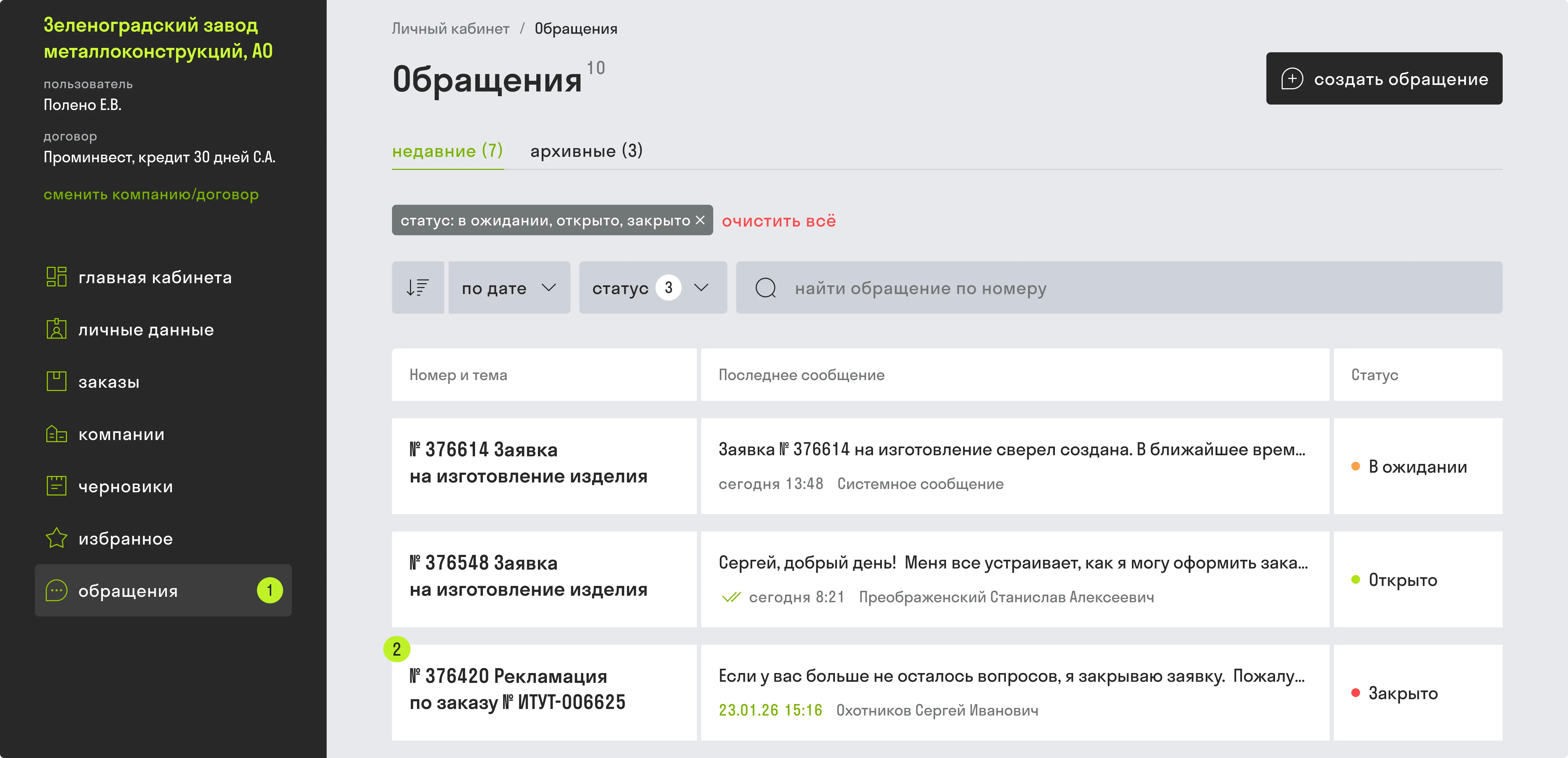This screenshot has height=758, width=1568.
Task: Switch to the архивные (3) tab
Action: click(586, 151)
